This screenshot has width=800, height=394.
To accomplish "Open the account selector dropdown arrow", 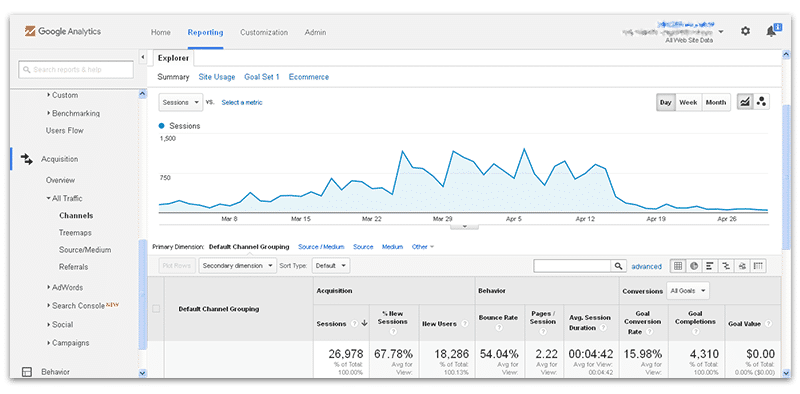I will pos(720,32).
